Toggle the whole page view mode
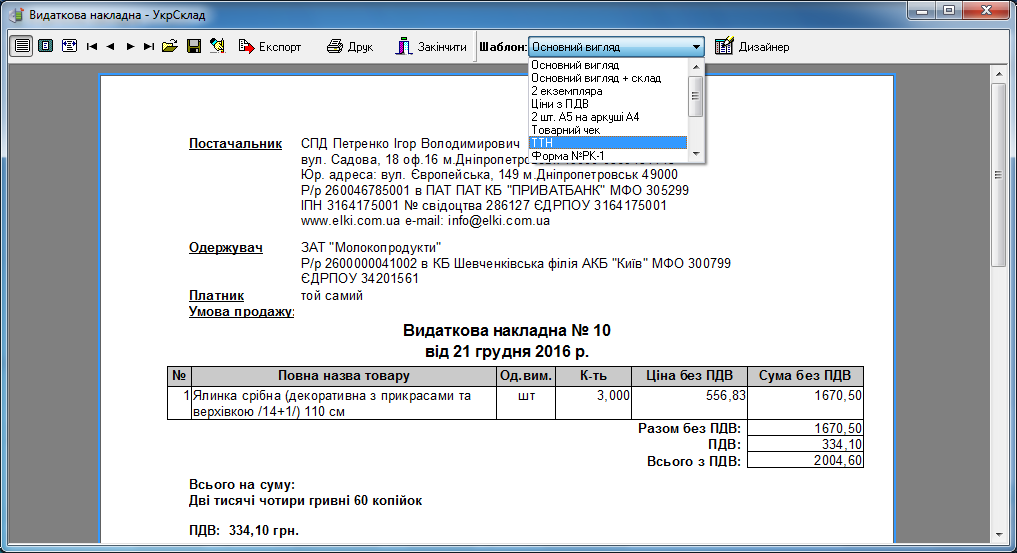The height and width of the screenshot is (553, 1017). point(45,47)
